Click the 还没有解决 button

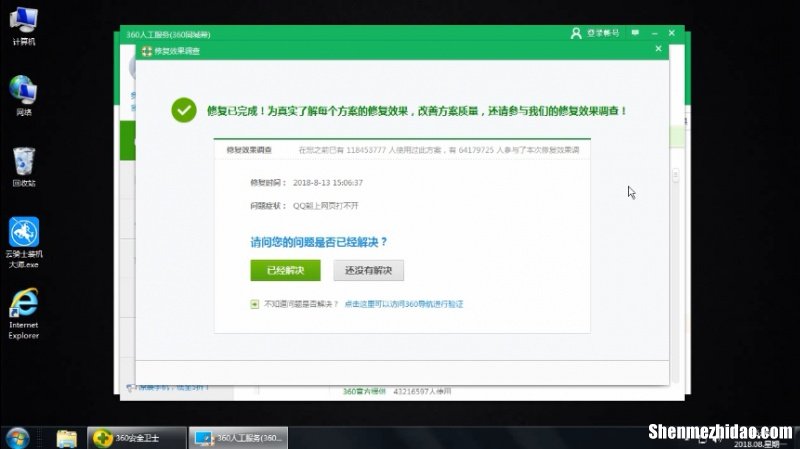pos(368,270)
